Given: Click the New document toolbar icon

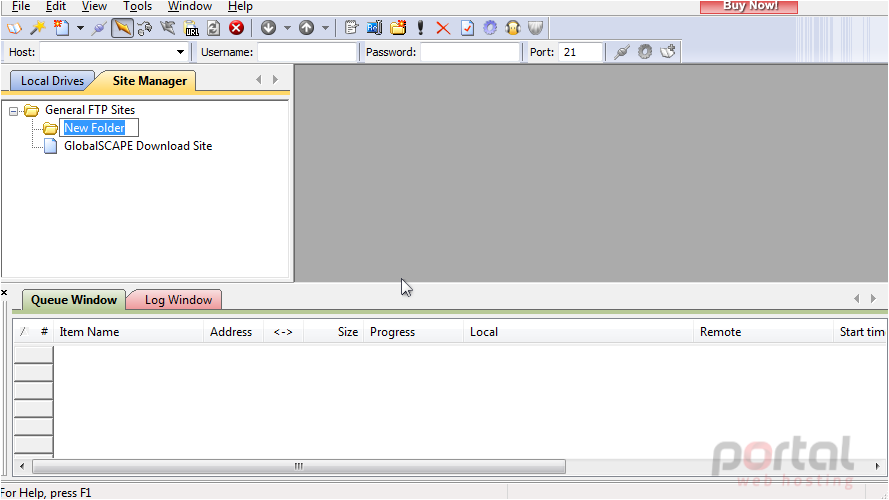Looking at the screenshot, I should point(61,28).
